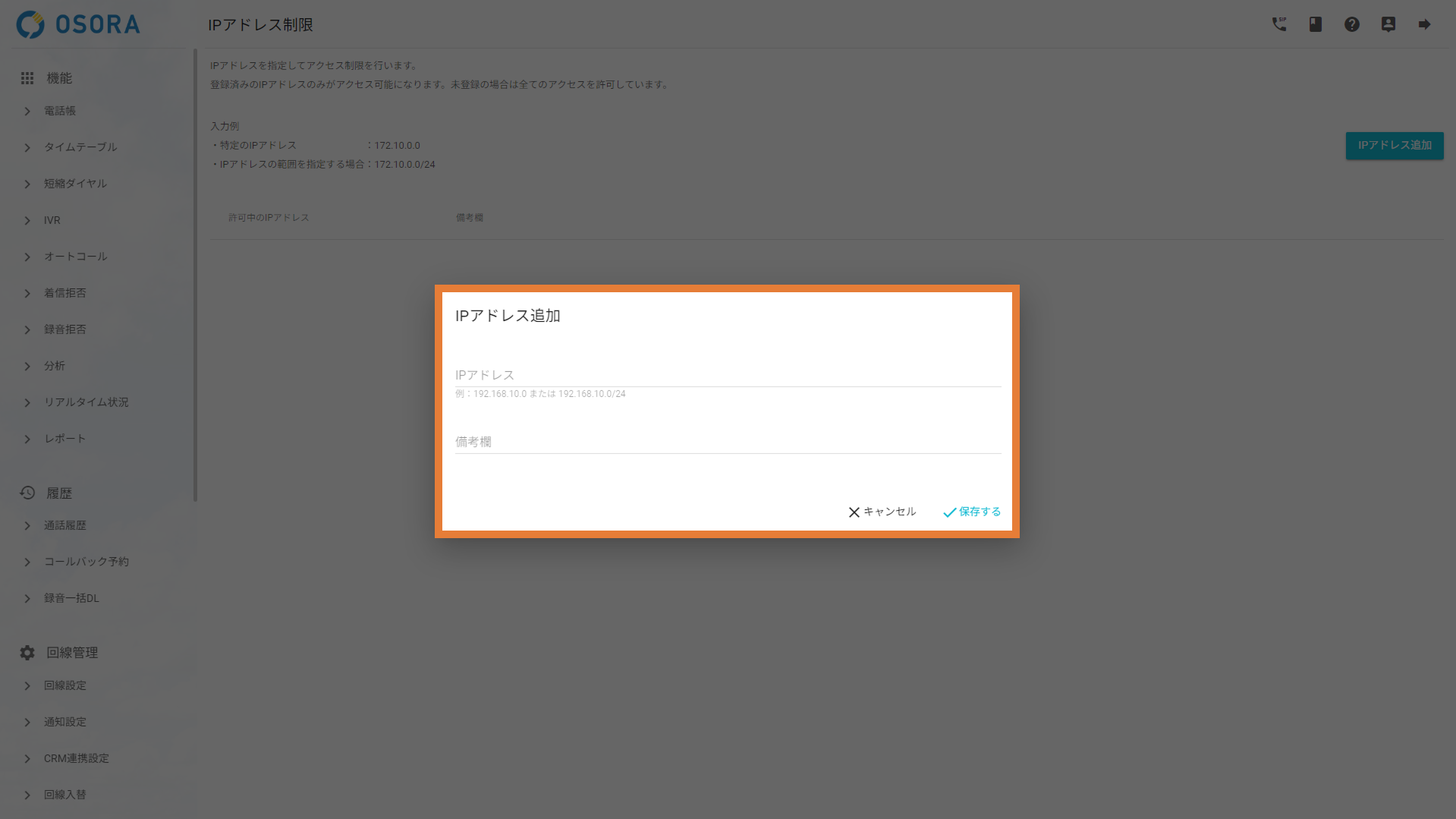Click キャンセル to dismiss the dialog

[882, 512]
